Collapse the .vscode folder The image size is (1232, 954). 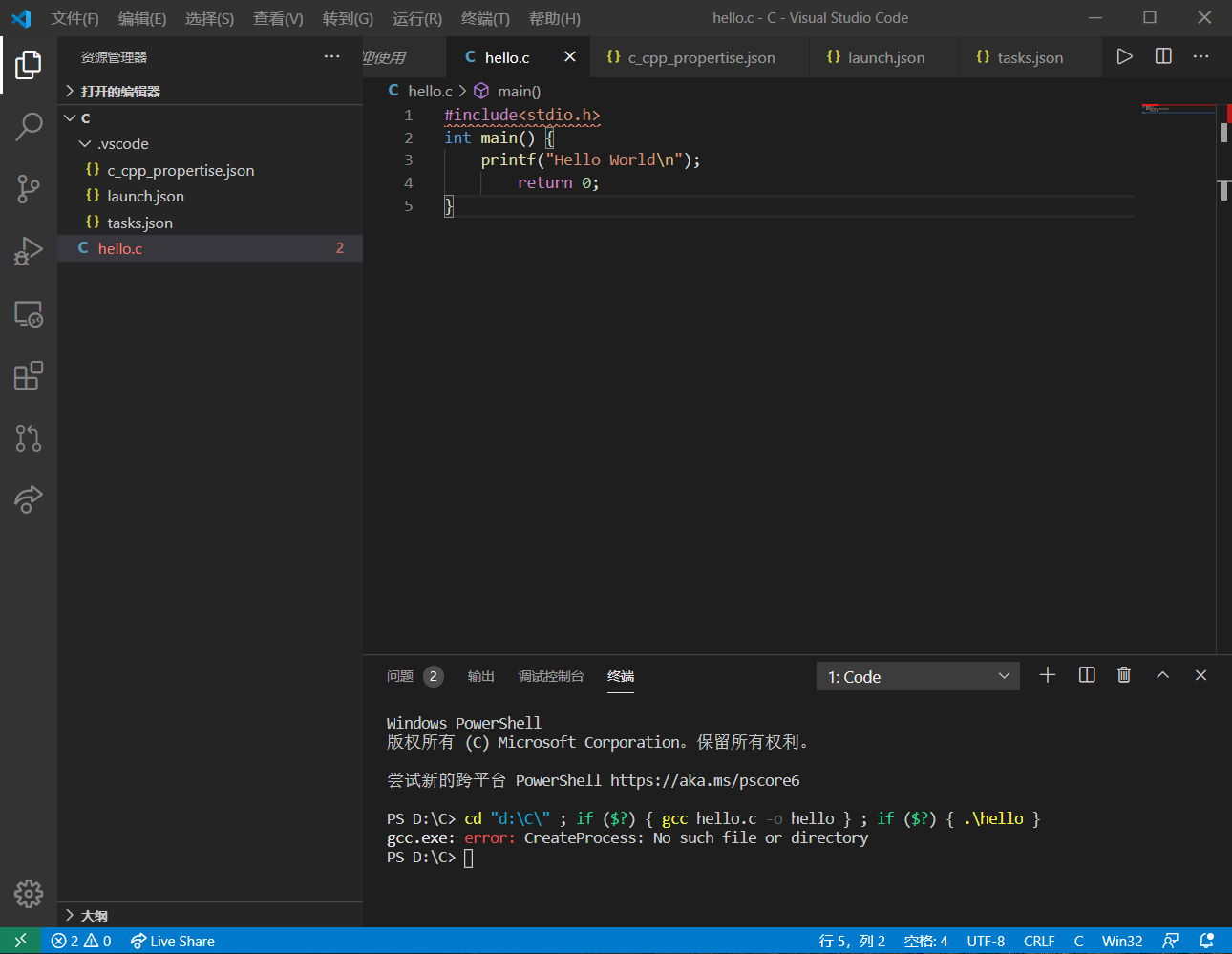click(x=210, y=143)
